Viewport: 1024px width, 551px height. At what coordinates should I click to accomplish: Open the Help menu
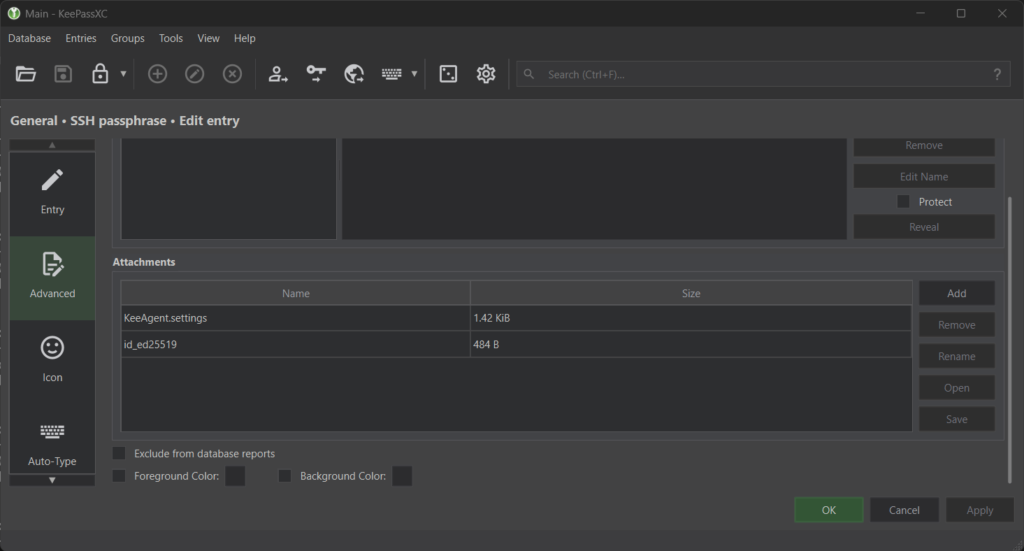point(245,39)
